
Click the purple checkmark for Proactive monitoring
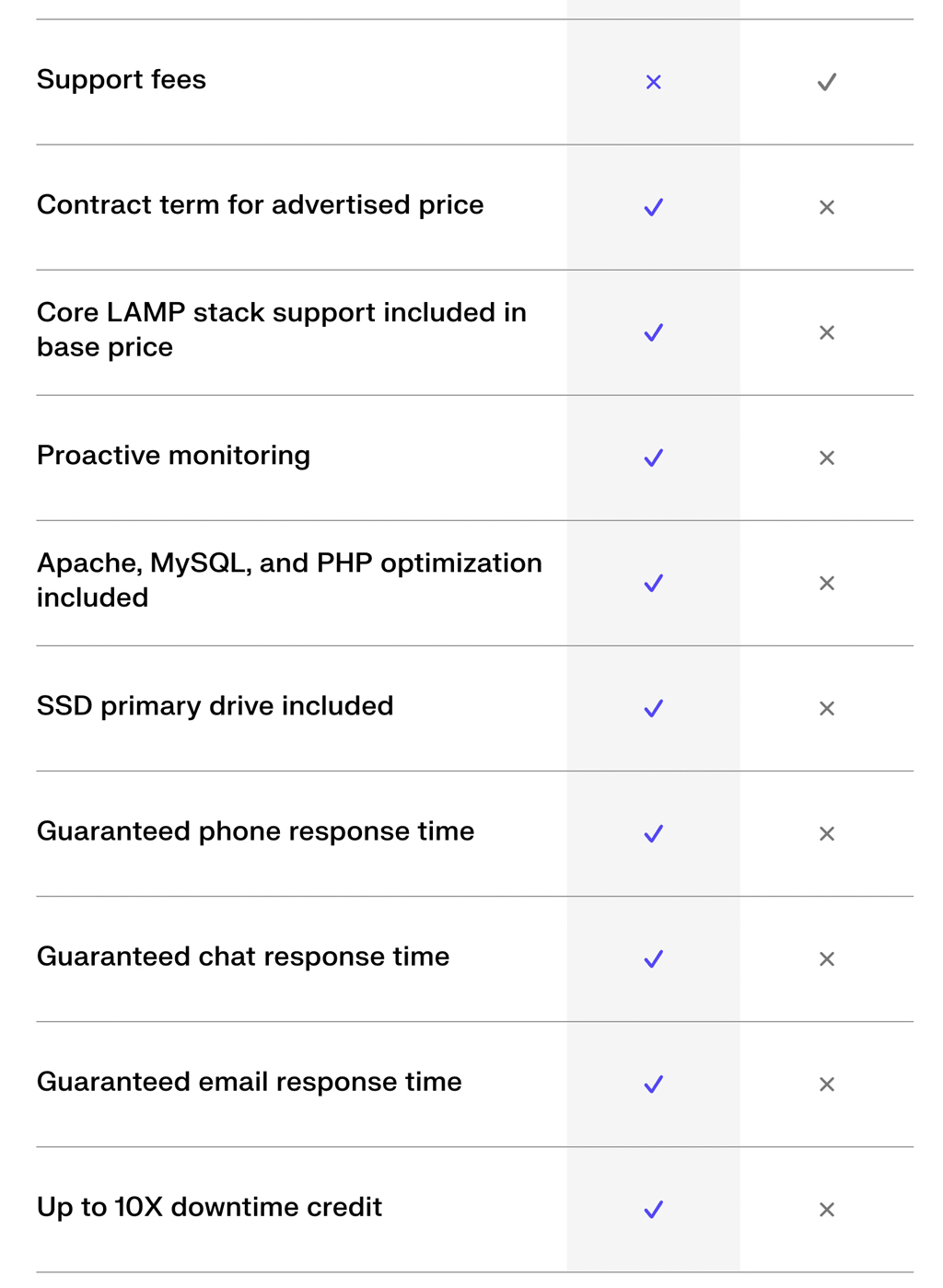(654, 458)
